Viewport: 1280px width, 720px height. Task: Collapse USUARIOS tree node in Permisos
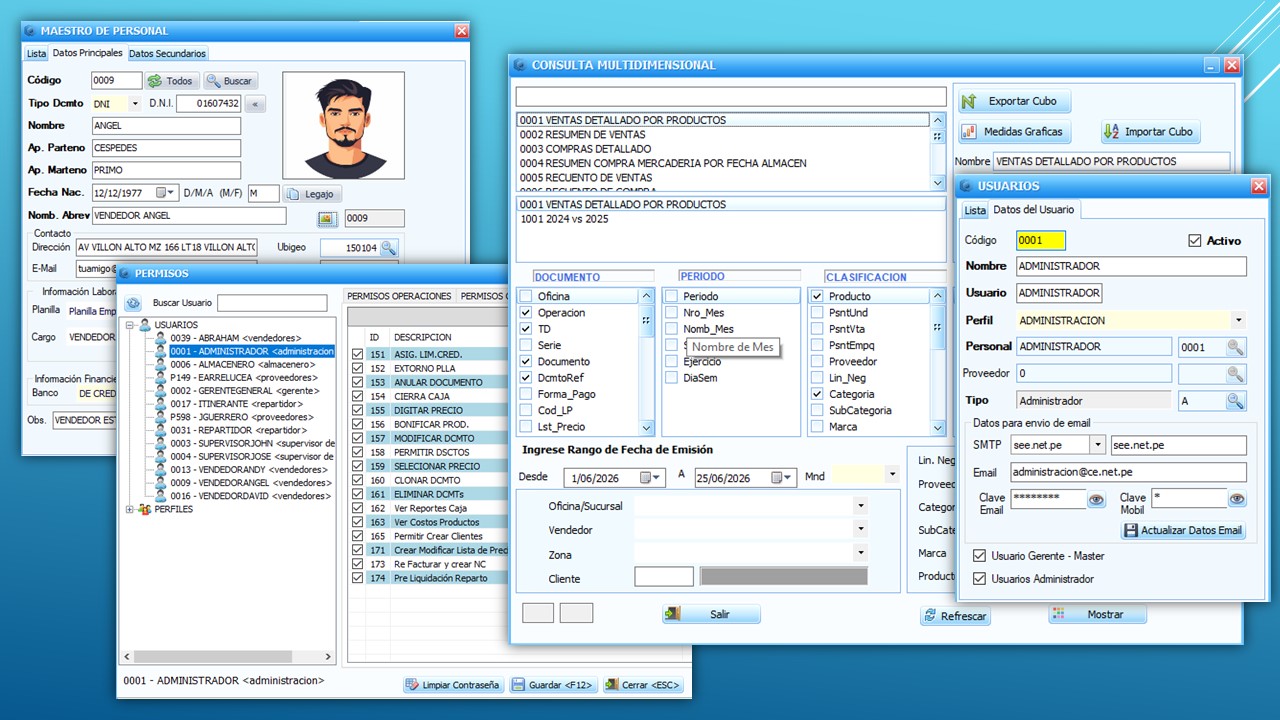tap(129, 325)
